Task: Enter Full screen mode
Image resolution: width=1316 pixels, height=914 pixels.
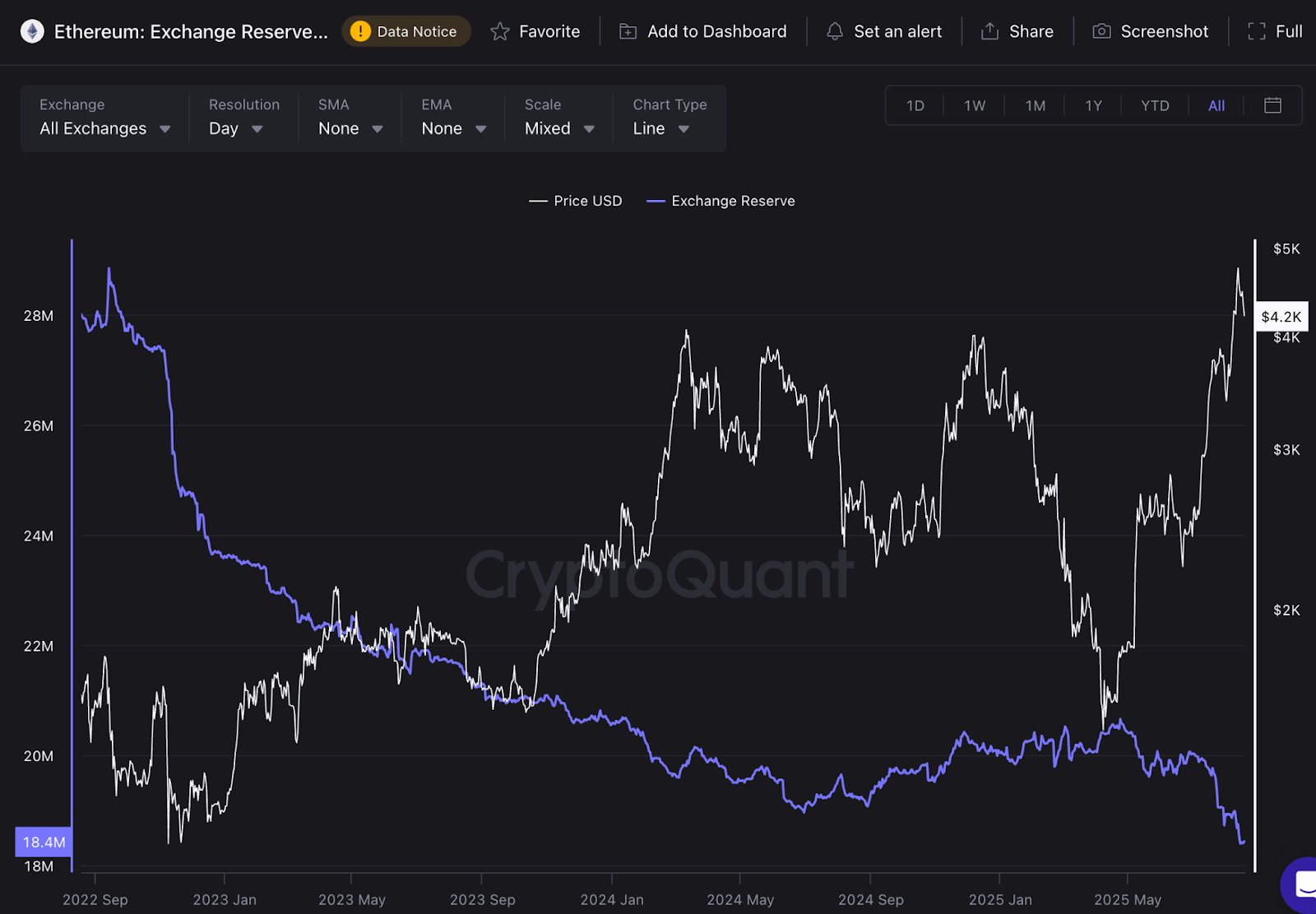Action: pos(1257,30)
